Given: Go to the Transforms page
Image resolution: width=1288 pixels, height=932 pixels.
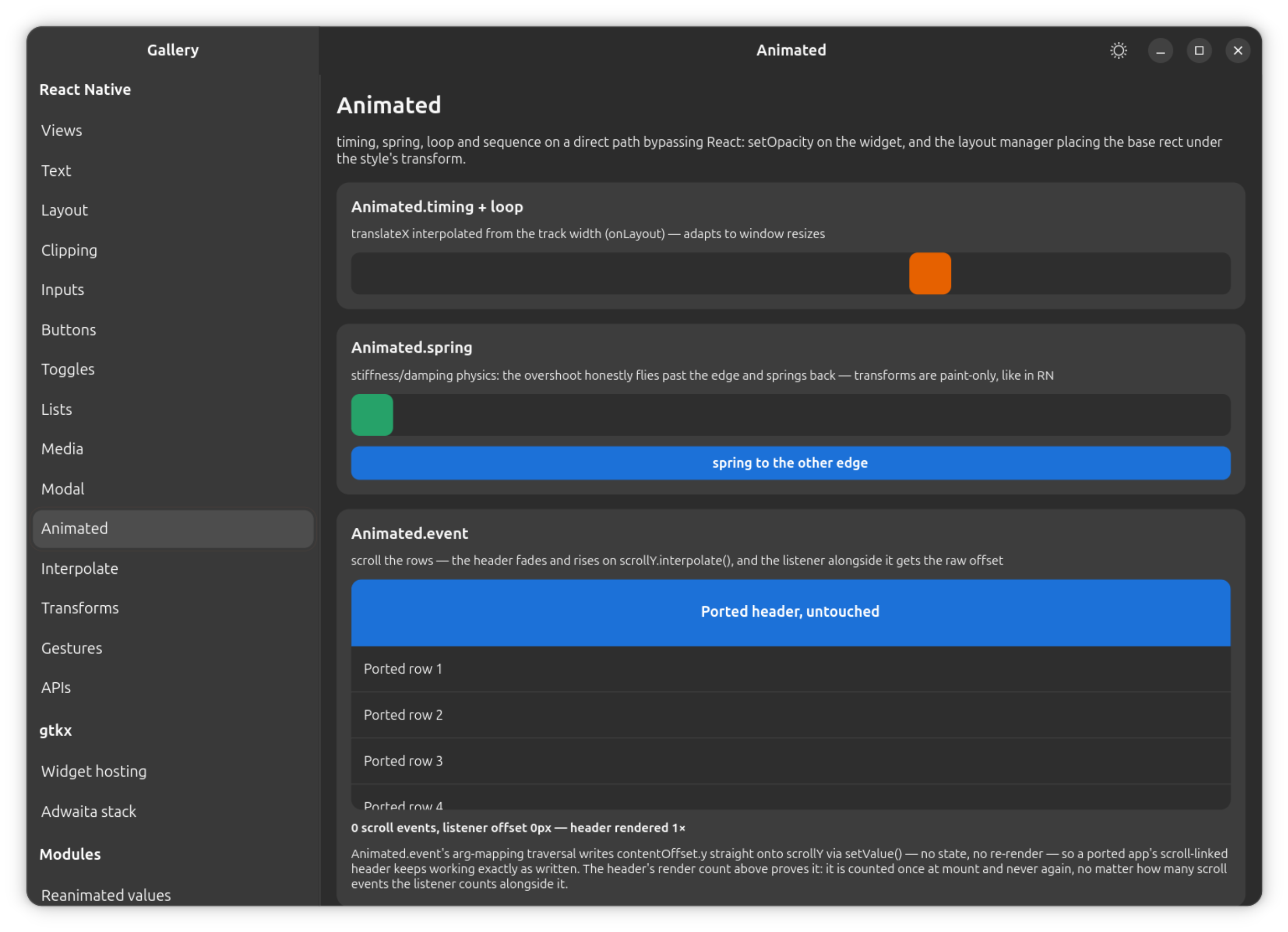Looking at the screenshot, I should tap(173, 608).
